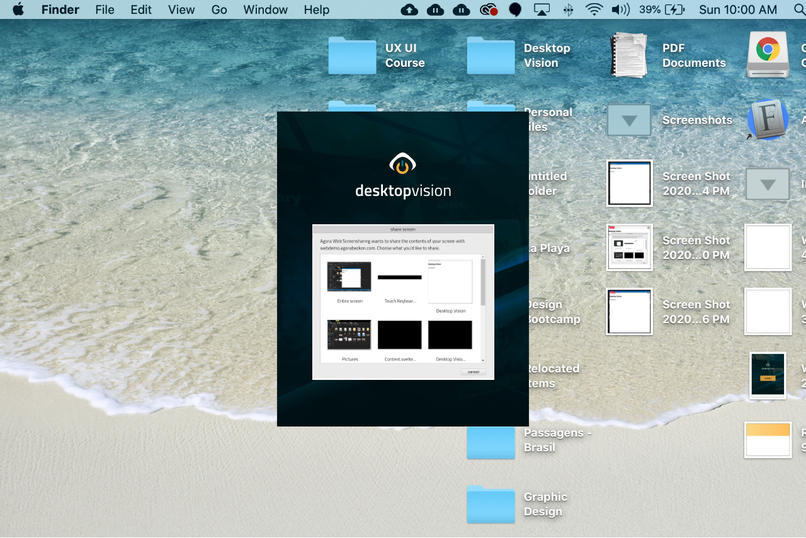Click the Screen Shot 2020...6 PM label

(x=696, y=312)
